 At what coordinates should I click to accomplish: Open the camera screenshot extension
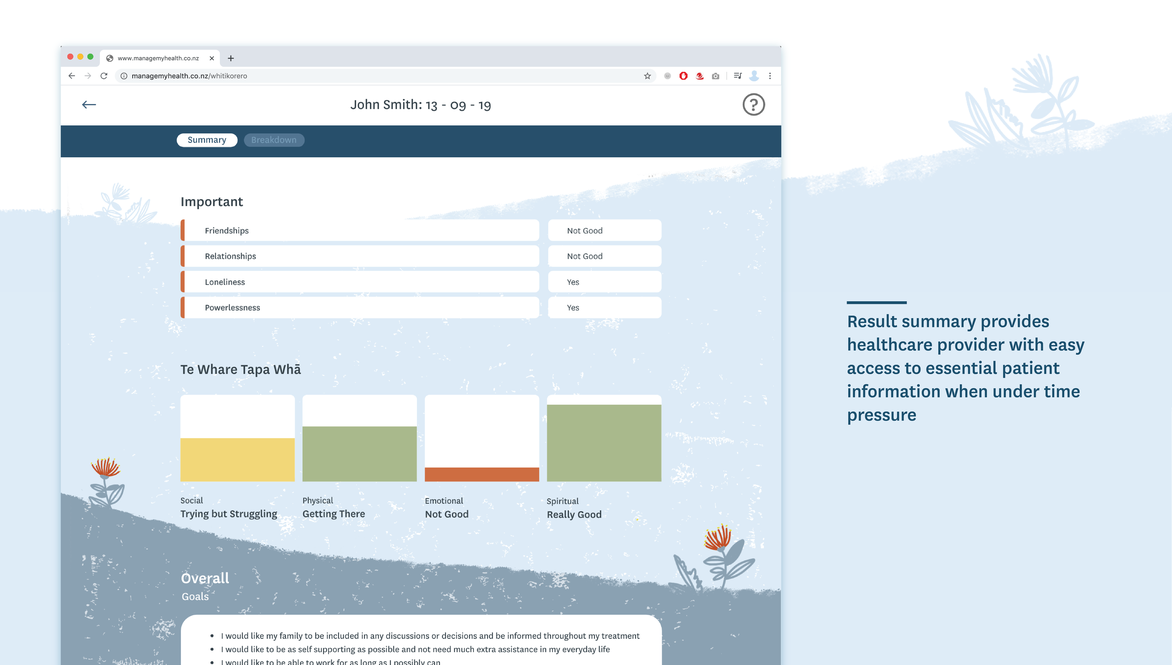pos(715,76)
